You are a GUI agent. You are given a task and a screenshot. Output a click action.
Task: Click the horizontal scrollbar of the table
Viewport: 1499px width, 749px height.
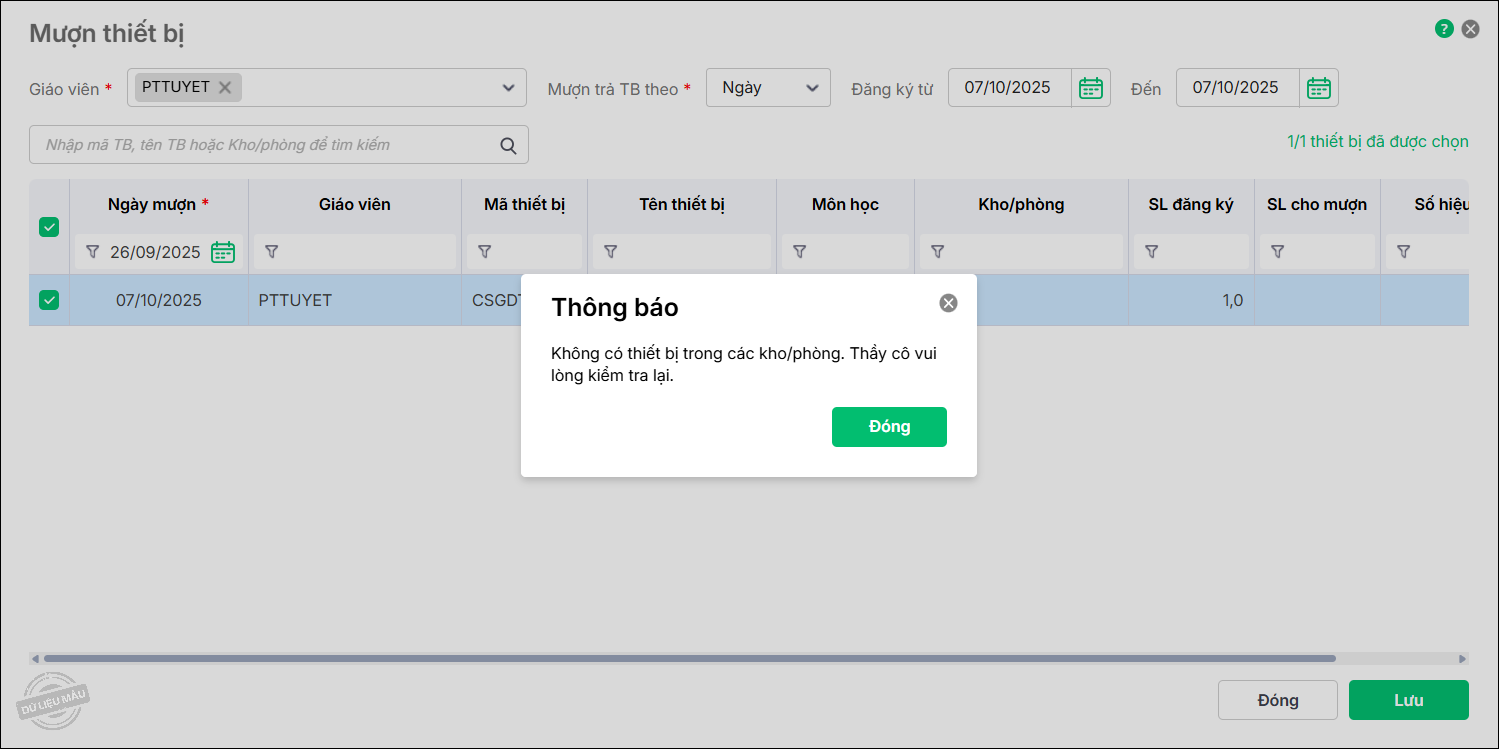click(690, 659)
